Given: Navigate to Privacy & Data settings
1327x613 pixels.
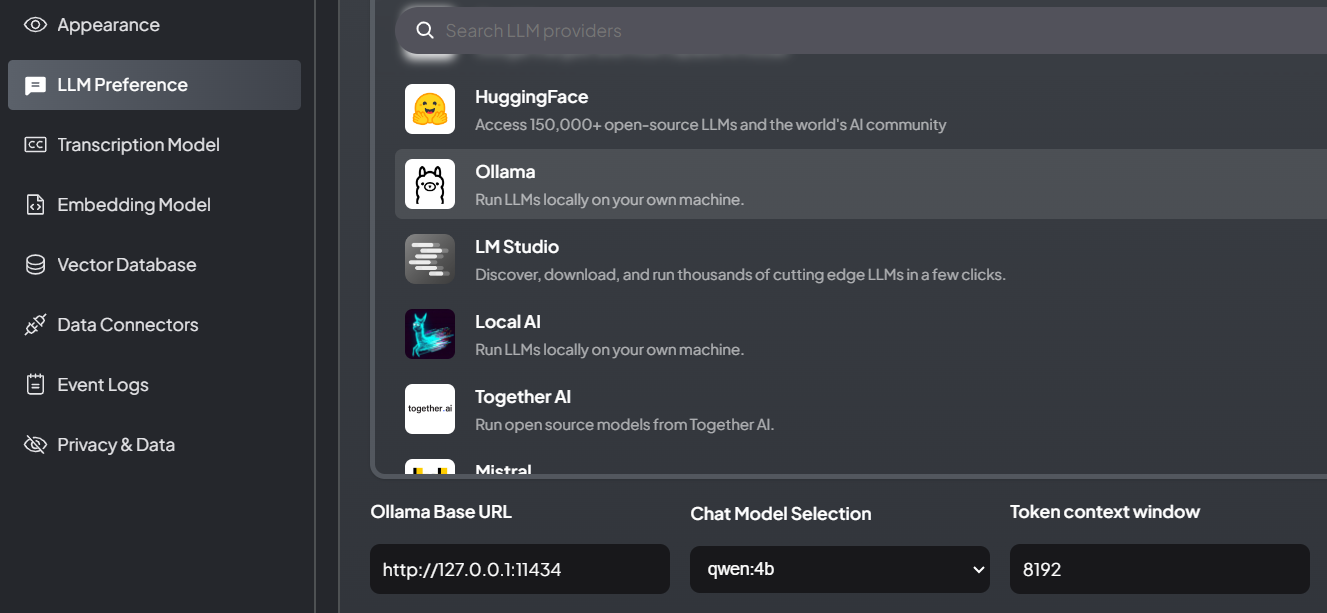Looking at the screenshot, I should point(116,445).
